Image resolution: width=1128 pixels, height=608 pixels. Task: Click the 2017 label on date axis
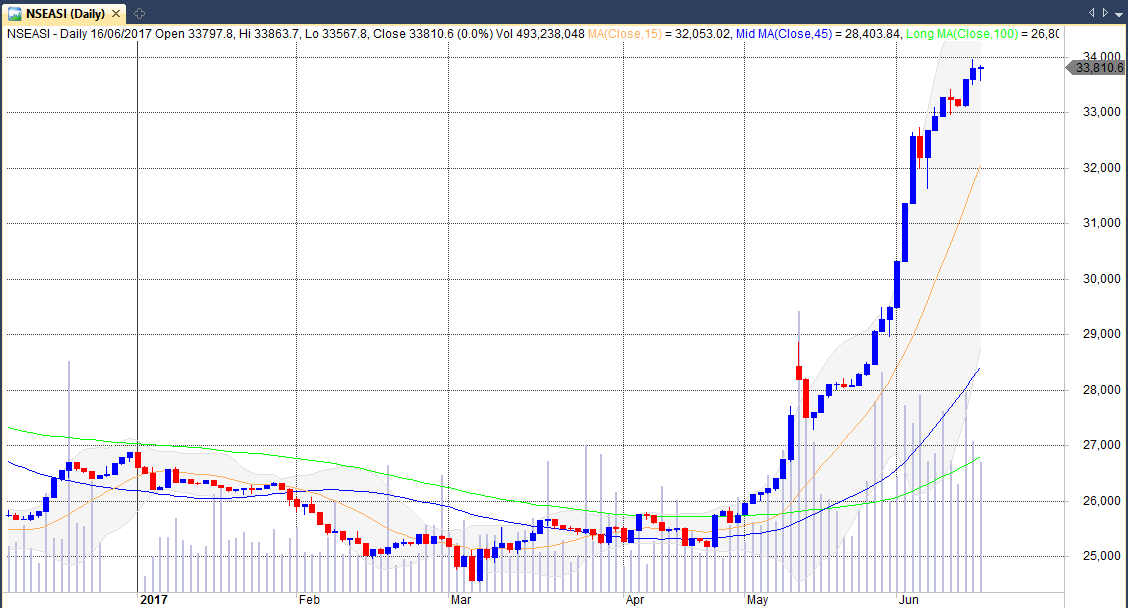point(154,600)
